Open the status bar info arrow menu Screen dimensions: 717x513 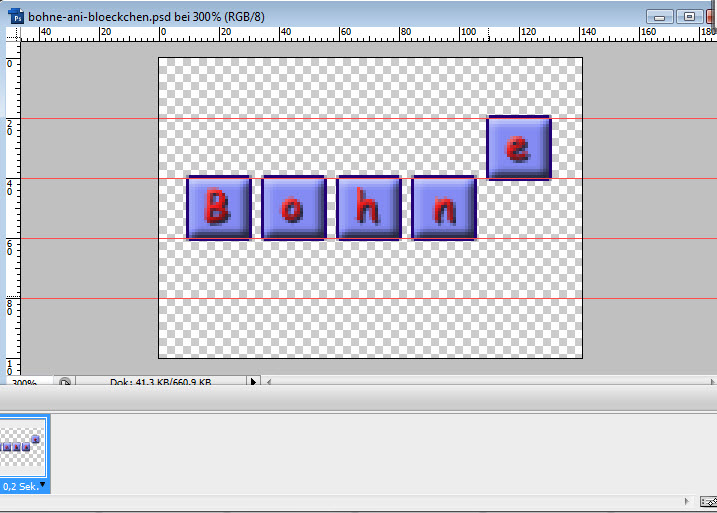(x=253, y=382)
